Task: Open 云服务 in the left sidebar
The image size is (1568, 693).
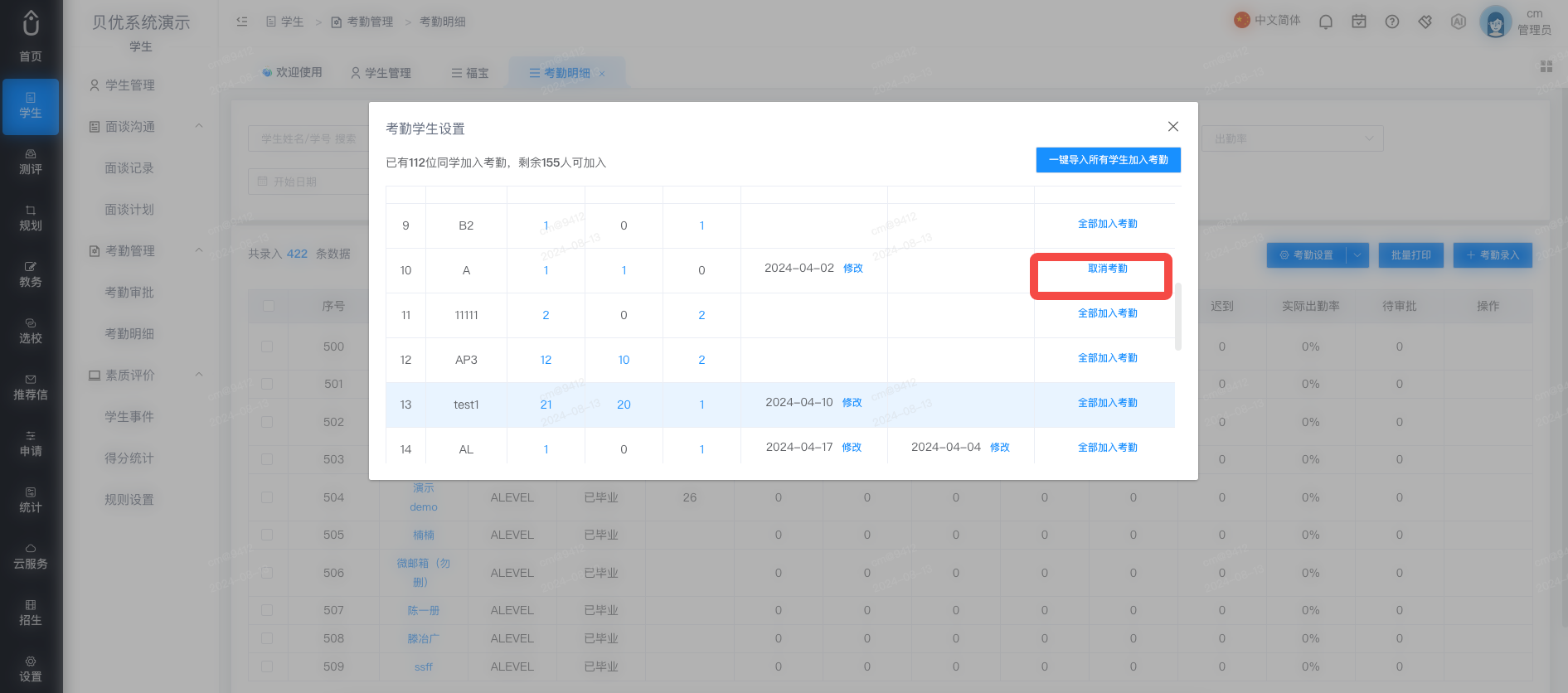Action: (x=31, y=557)
